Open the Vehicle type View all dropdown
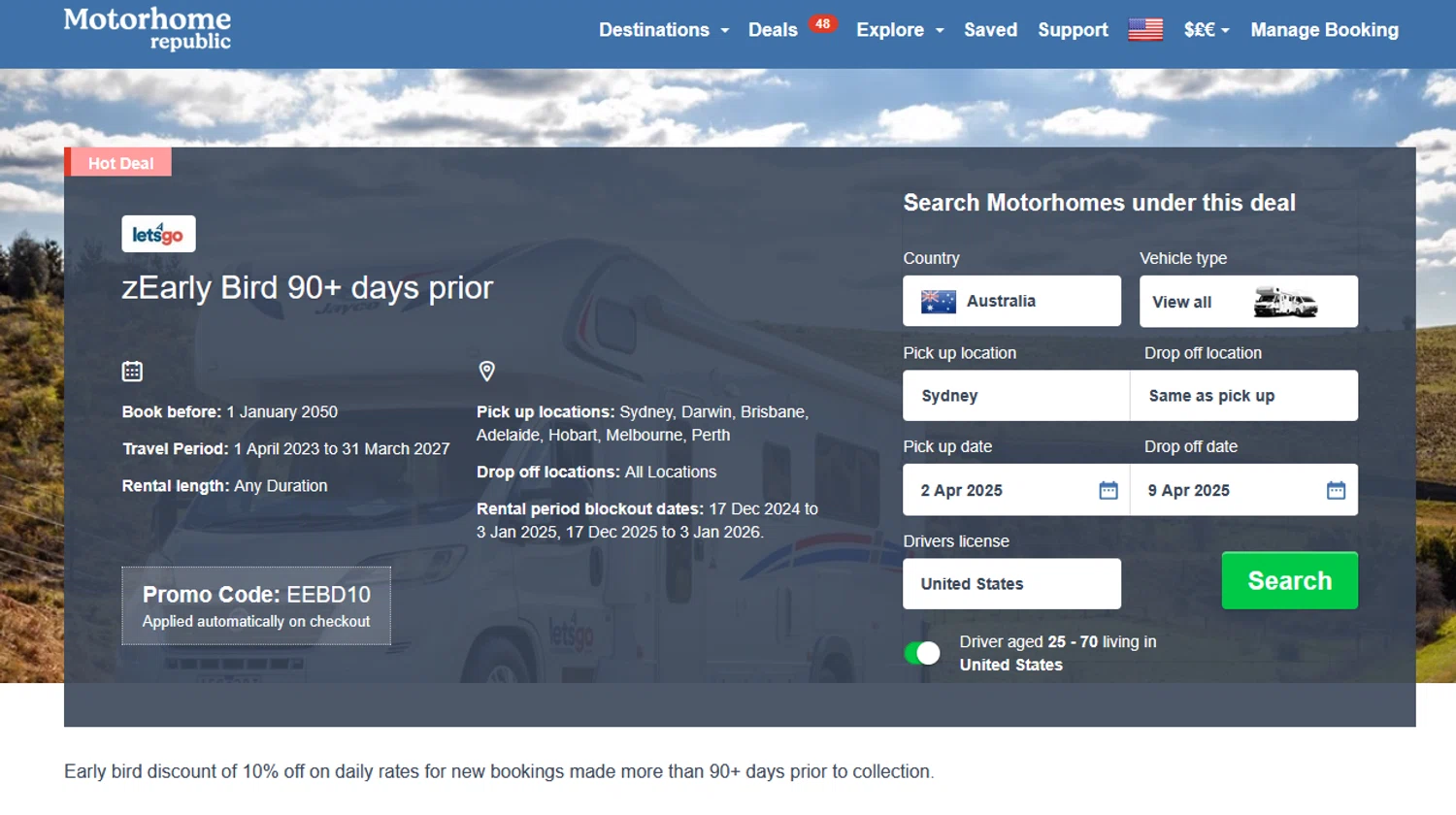This screenshot has height=815, width=1456. click(x=1248, y=301)
